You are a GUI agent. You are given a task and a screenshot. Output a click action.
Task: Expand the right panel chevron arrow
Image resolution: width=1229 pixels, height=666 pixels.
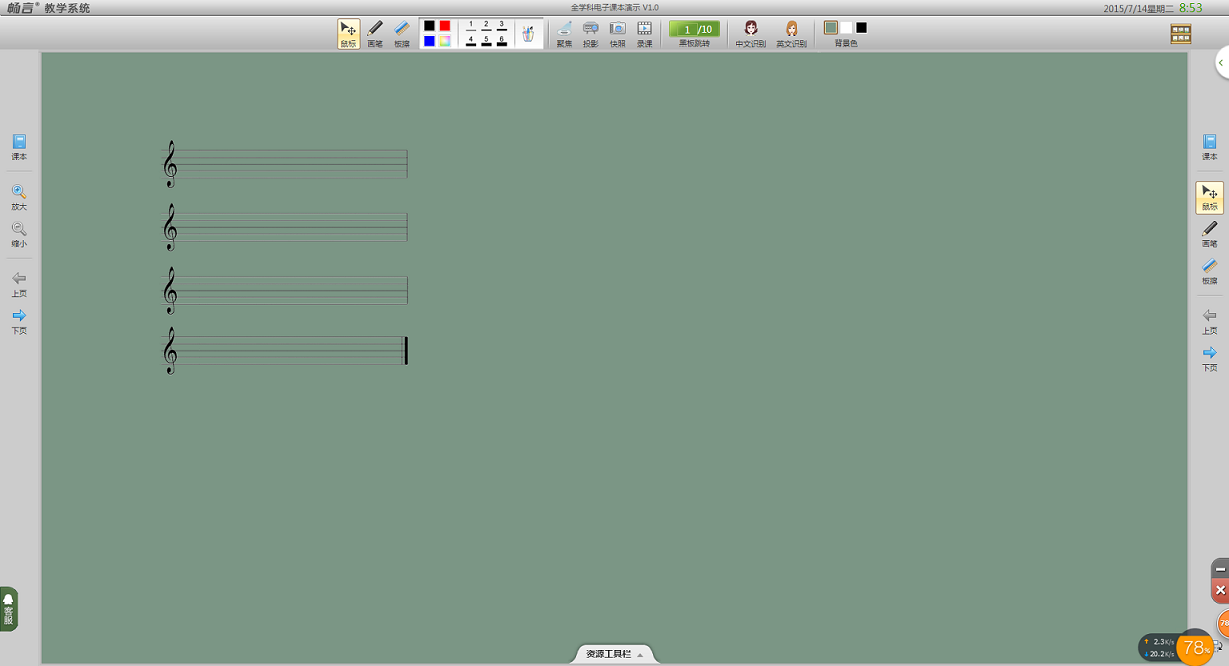(x=1221, y=62)
